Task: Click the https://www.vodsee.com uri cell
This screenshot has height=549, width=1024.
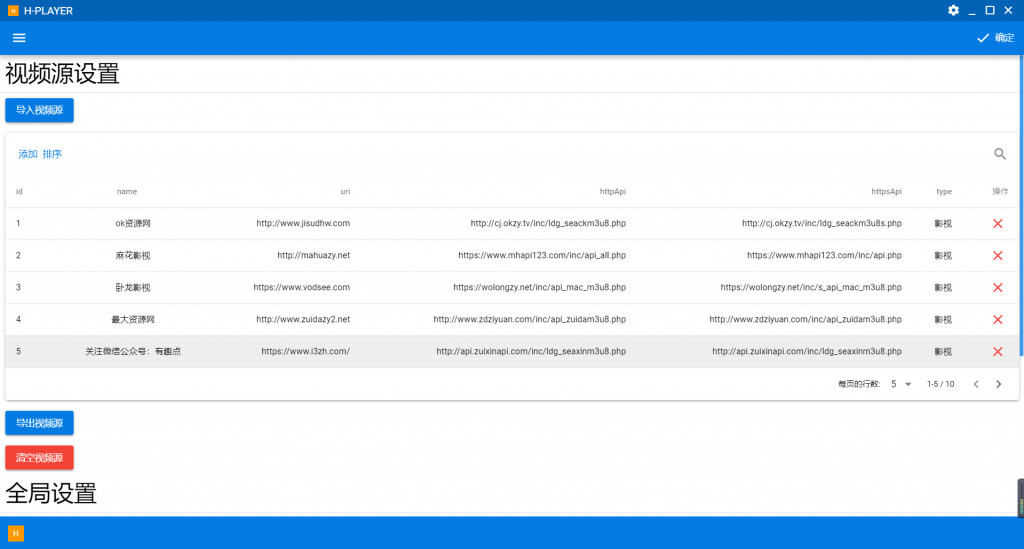Action: click(x=302, y=287)
